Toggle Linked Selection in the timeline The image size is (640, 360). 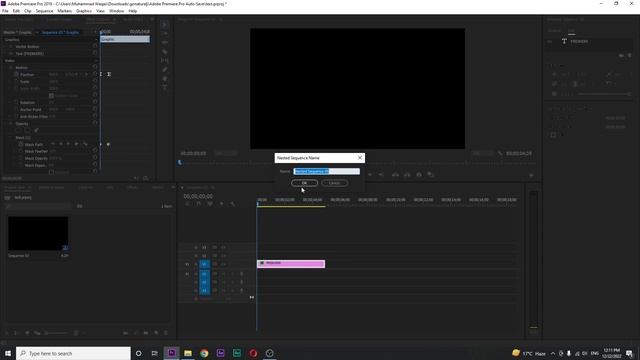click(210, 204)
